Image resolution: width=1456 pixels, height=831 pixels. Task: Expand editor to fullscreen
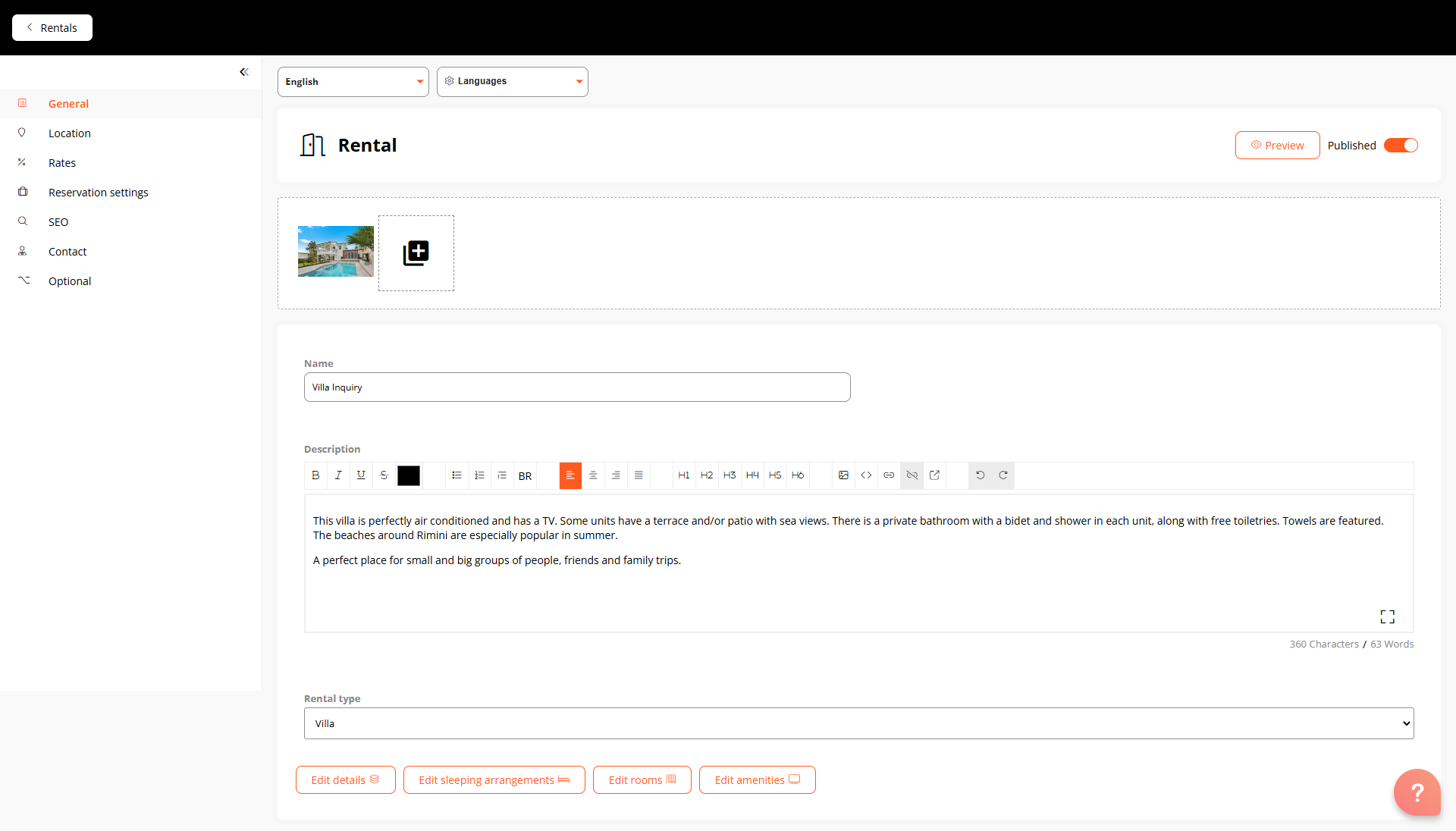point(1387,616)
